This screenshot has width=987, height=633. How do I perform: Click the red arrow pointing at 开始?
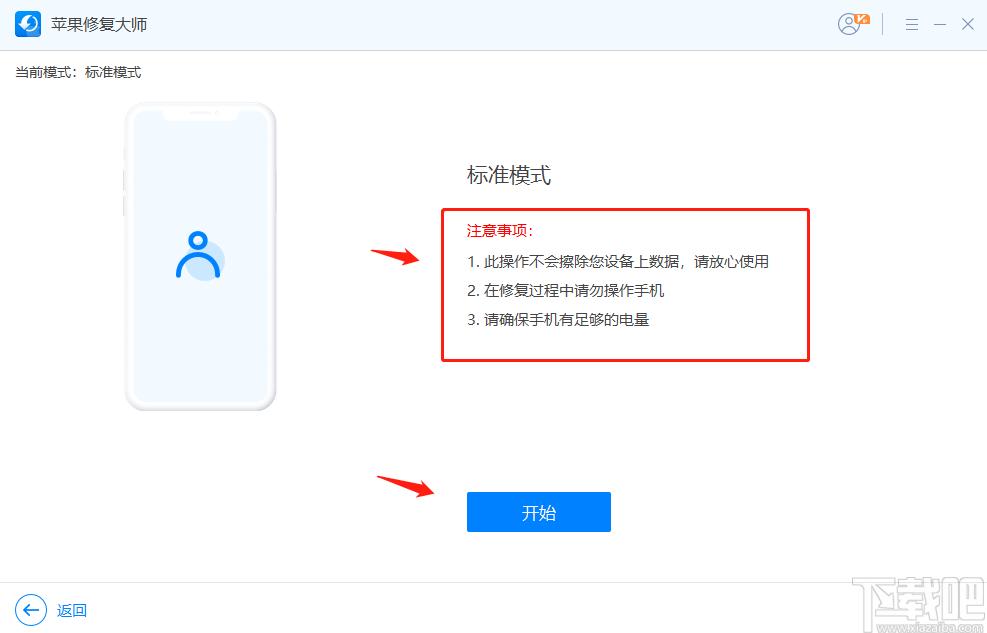[405, 486]
